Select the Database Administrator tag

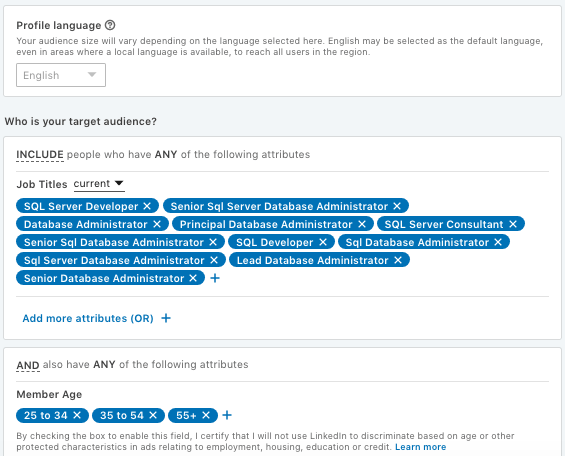pyautogui.click(x=86, y=224)
